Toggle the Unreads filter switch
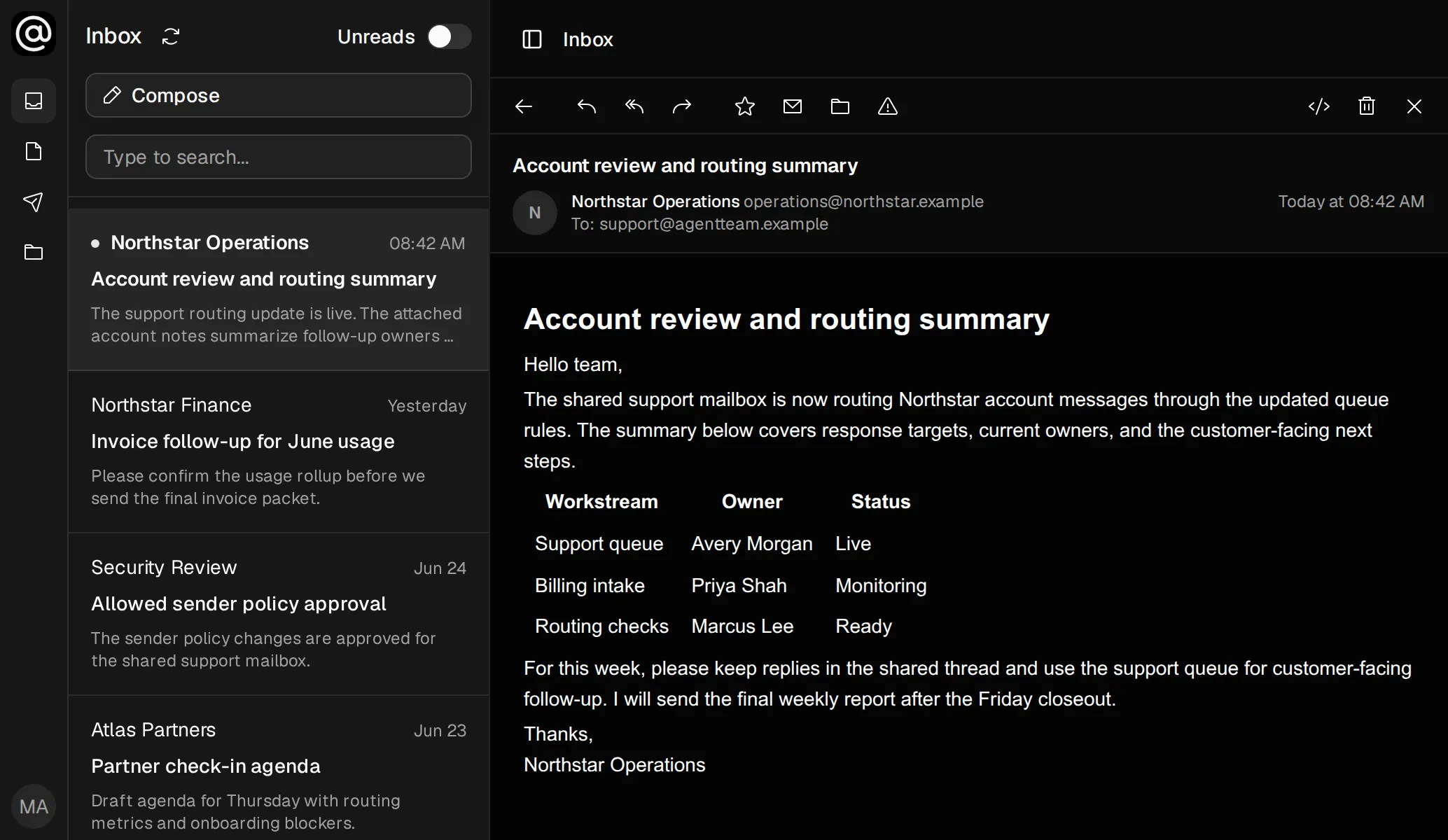 449,36
